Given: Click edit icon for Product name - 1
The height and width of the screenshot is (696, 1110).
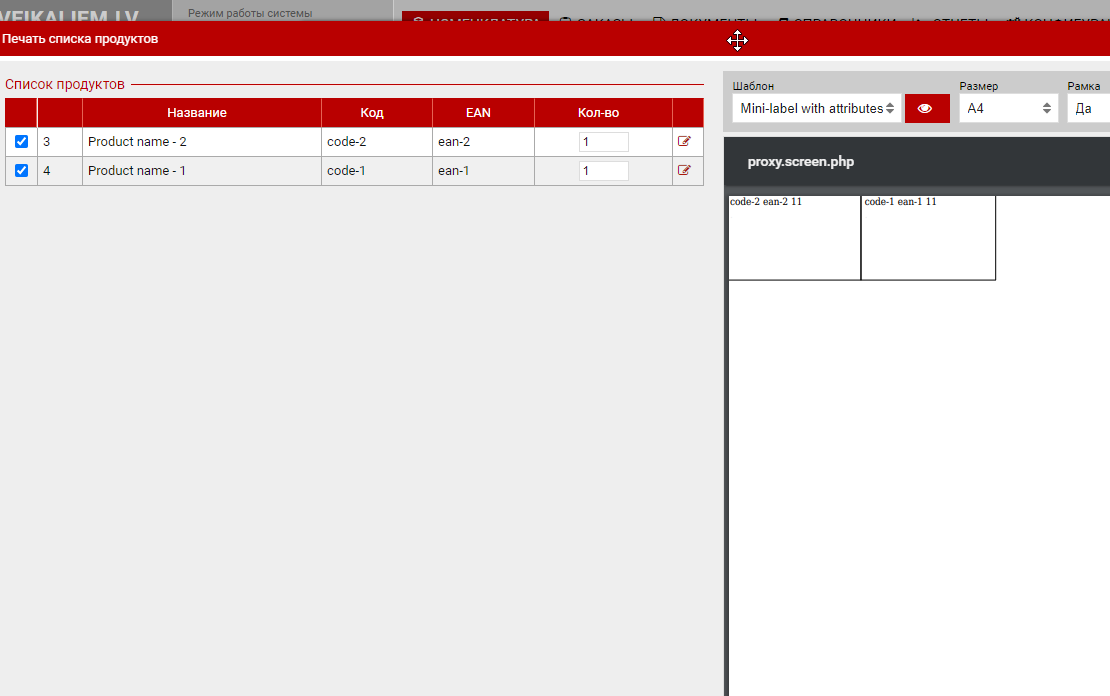Looking at the screenshot, I should coord(684,171).
